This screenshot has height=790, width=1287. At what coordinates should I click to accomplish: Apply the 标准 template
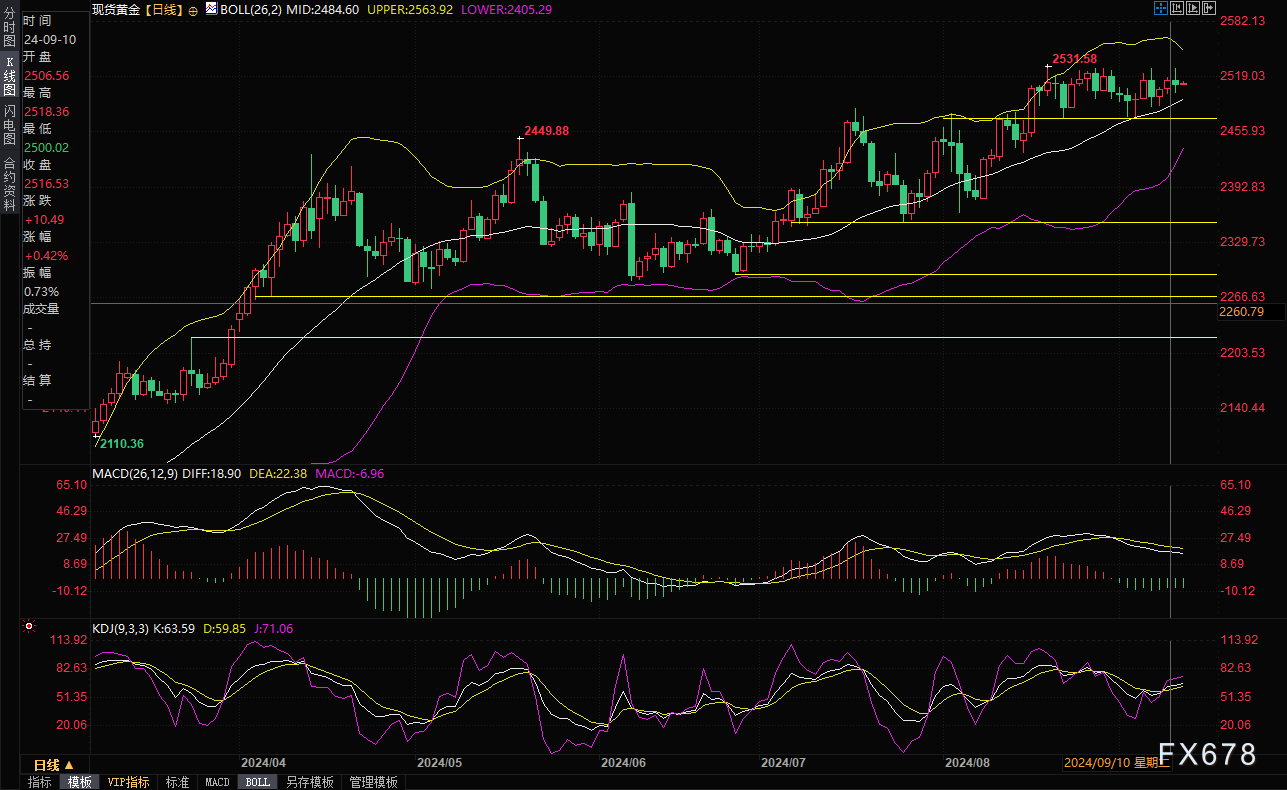[x=177, y=782]
